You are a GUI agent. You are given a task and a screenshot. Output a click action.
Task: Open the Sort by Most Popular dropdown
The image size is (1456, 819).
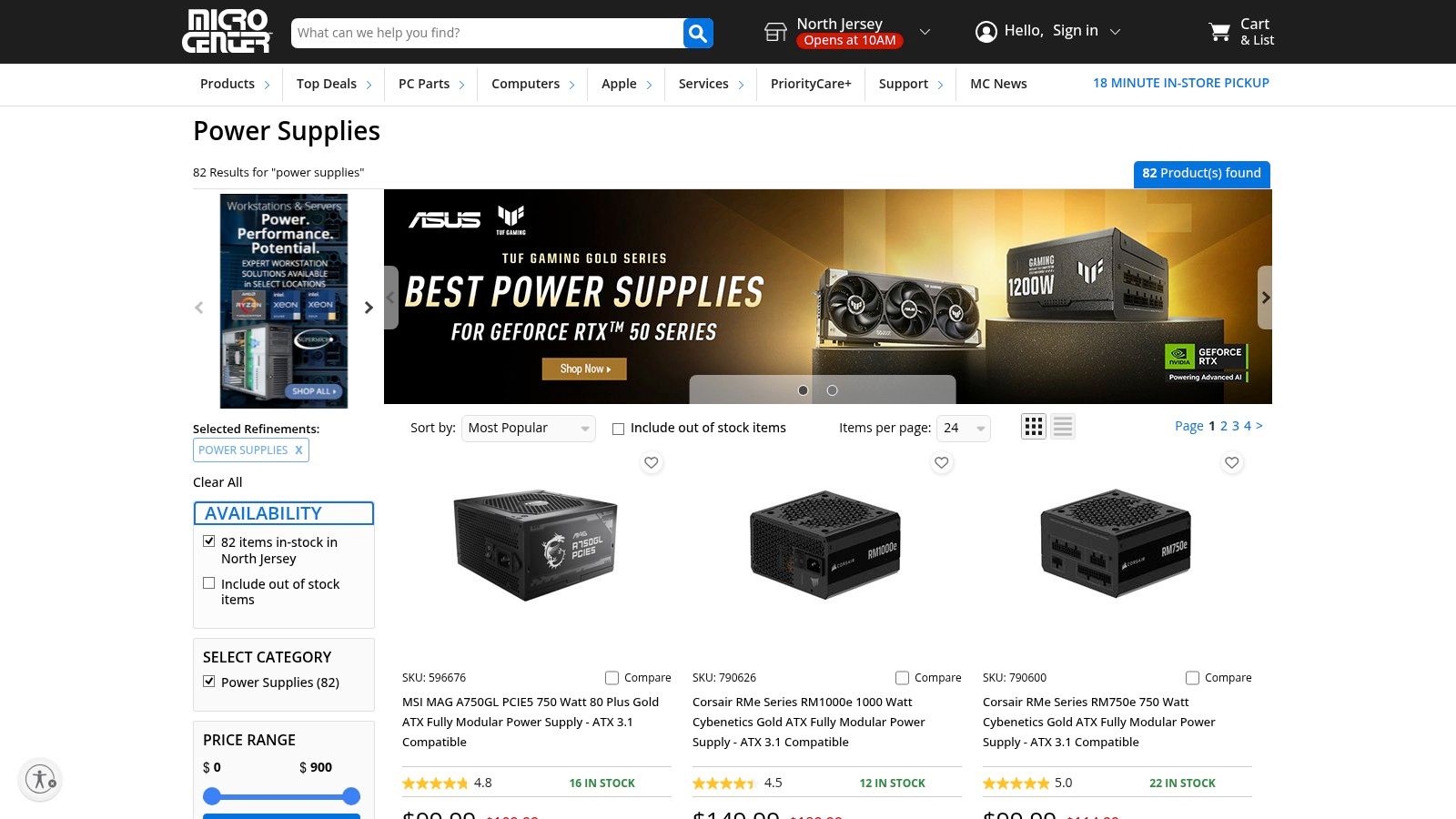529,428
